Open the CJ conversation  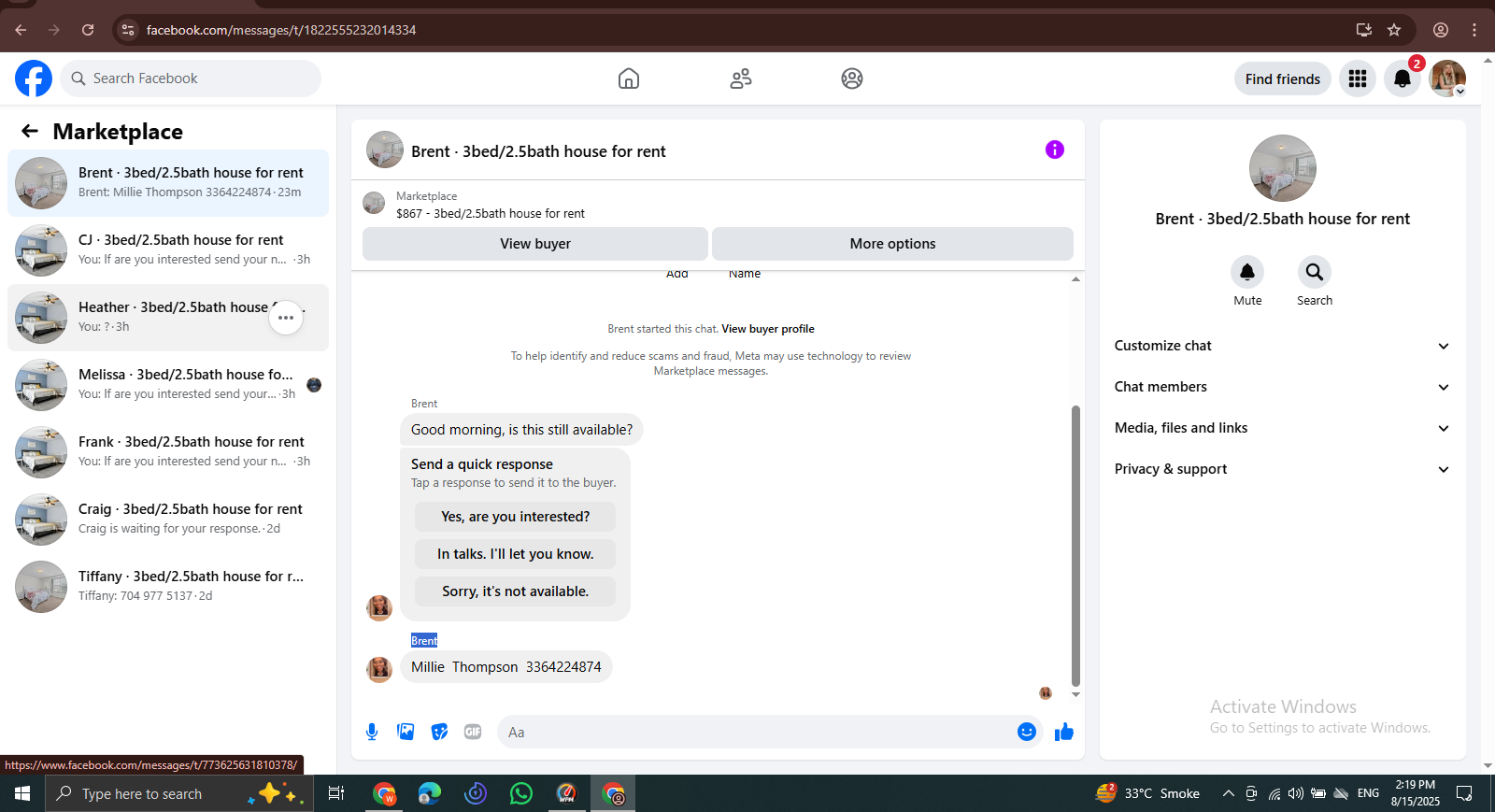pyautogui.click(x=168, y=250)
